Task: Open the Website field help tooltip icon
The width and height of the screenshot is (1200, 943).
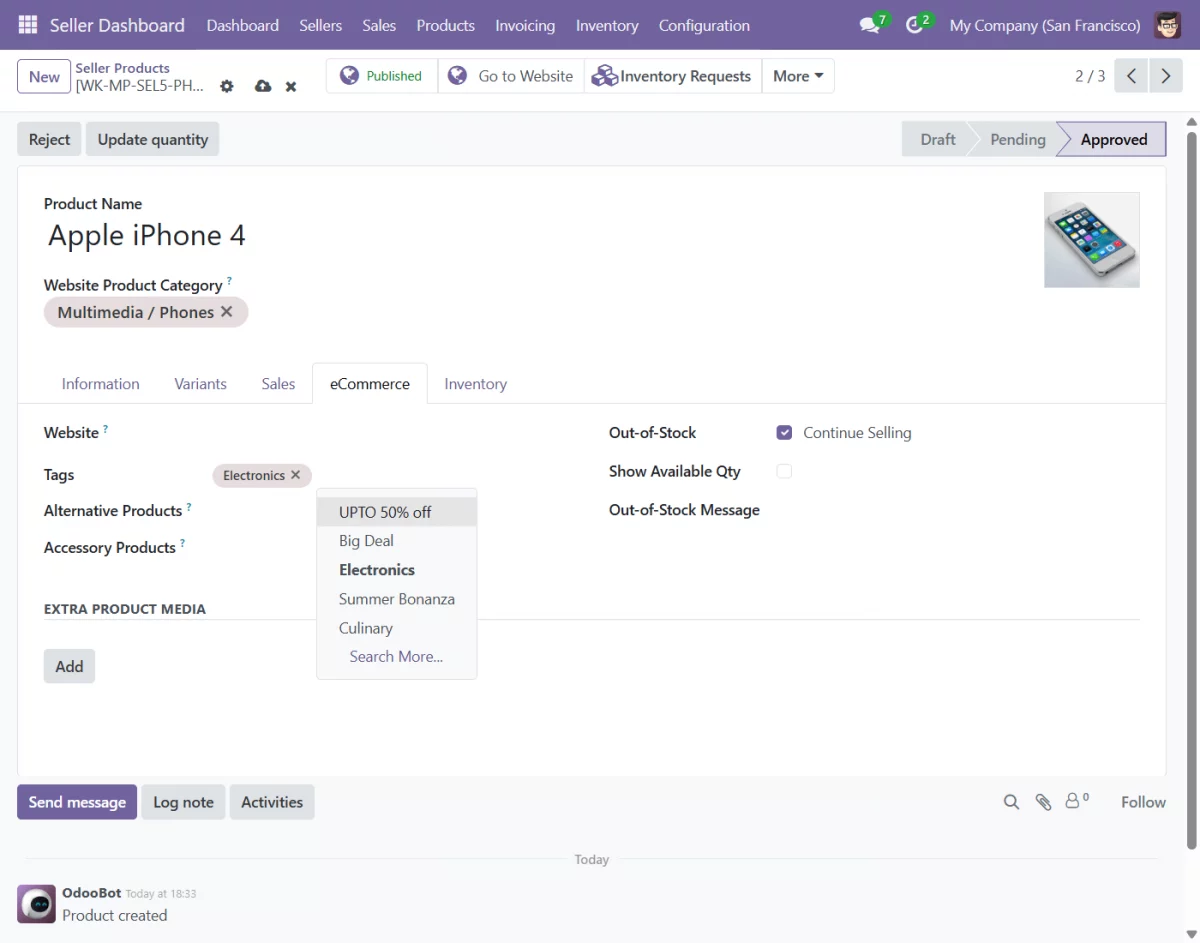Action: tap(105, 429)
